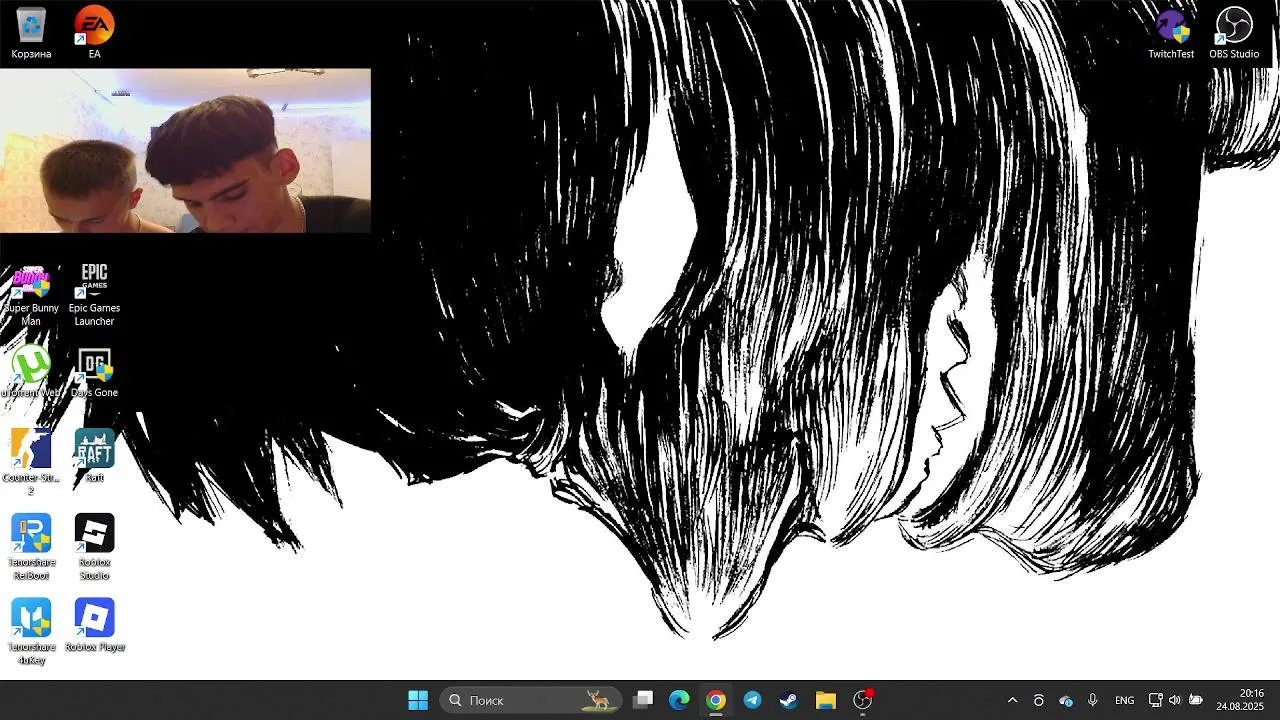Select the Raft game desktop icon
Image resolution: width=1280 pixels, height=720 pixels.
click(x=94, y=457)
